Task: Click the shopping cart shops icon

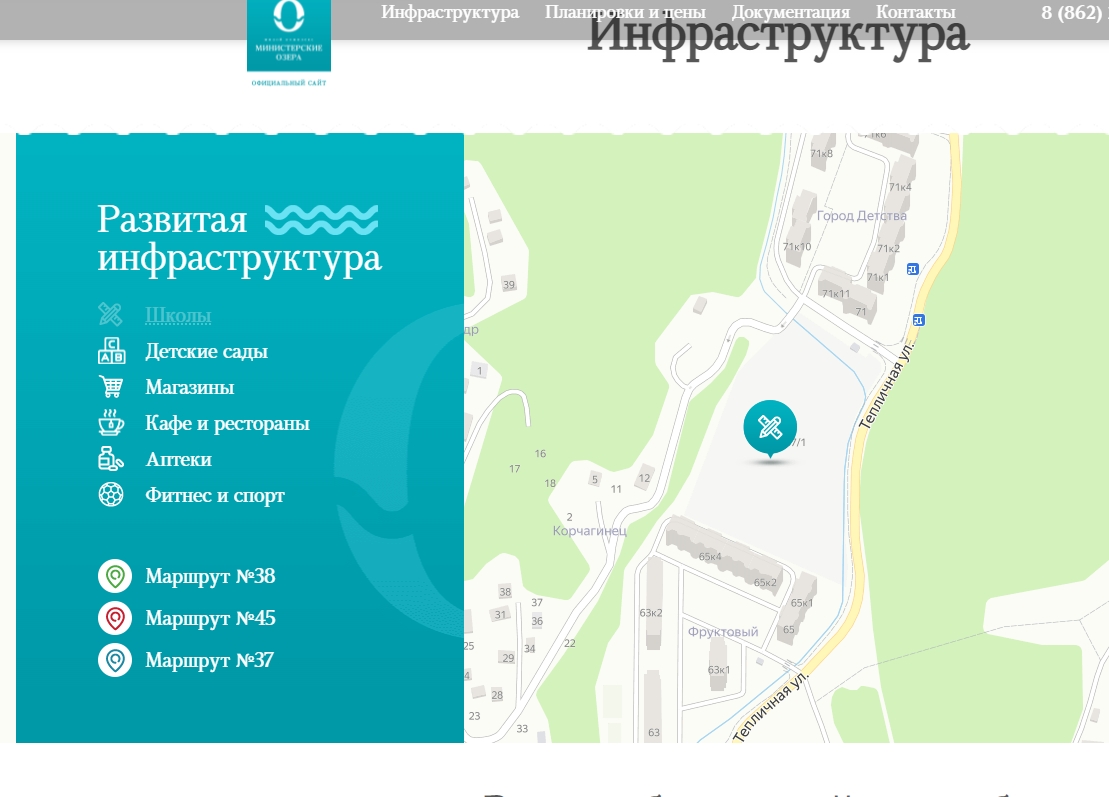Action: [111, 387]
